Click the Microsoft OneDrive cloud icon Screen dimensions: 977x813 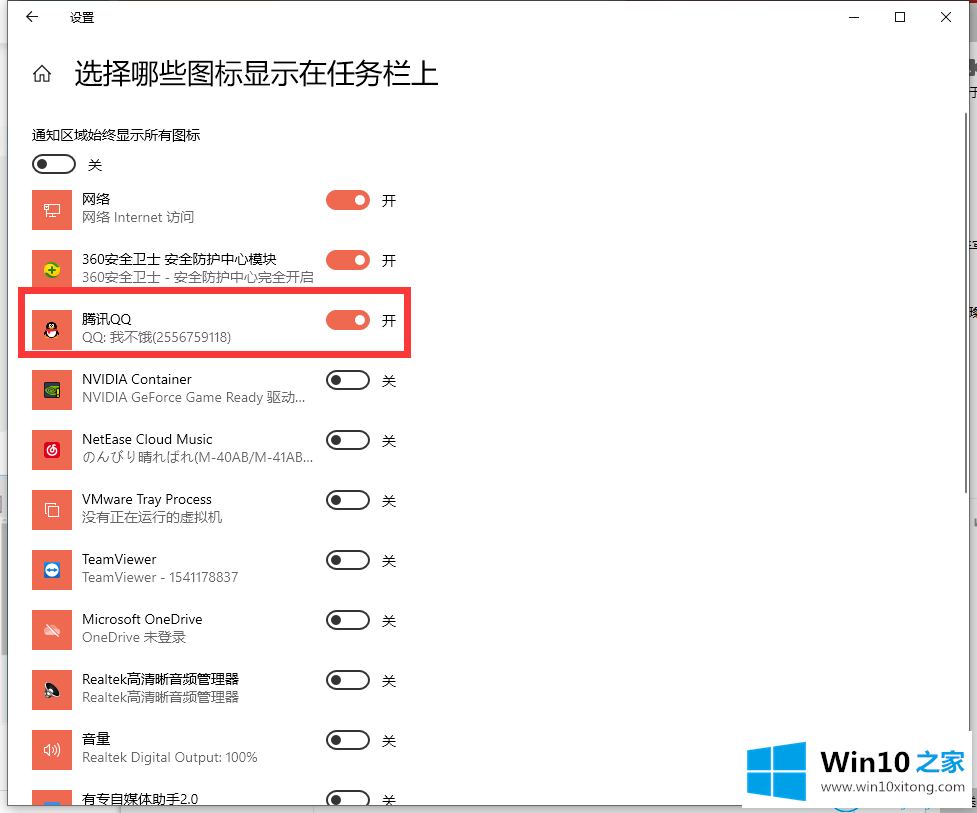52,630
